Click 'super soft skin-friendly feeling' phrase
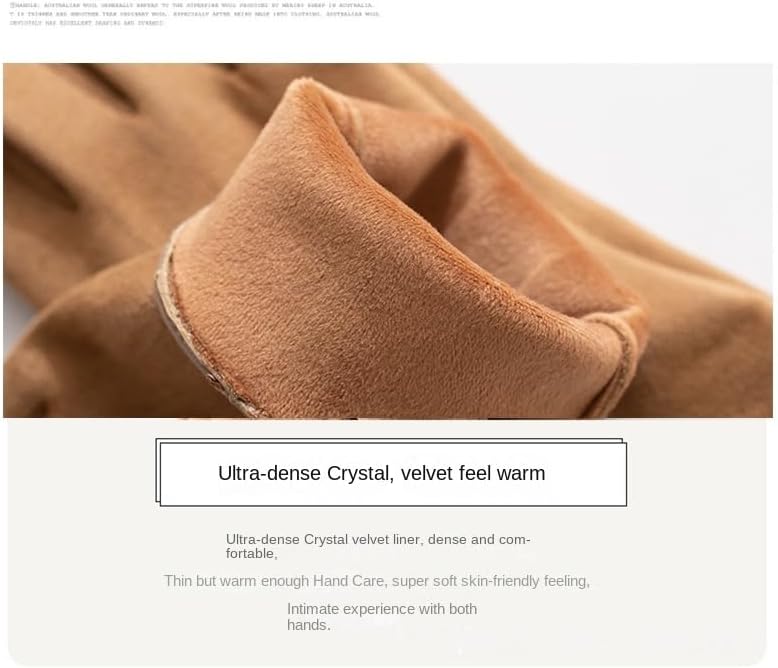The width and height of the screenshot is (778, 668). (490, 581)
